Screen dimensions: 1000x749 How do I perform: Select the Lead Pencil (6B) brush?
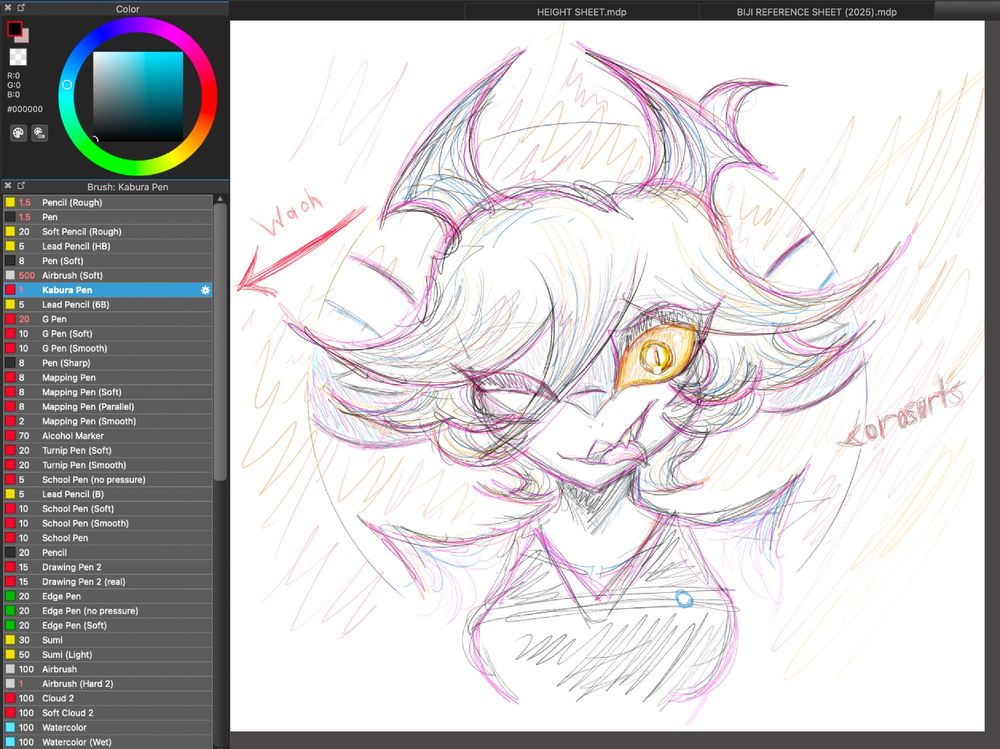(x=108, y=304)
